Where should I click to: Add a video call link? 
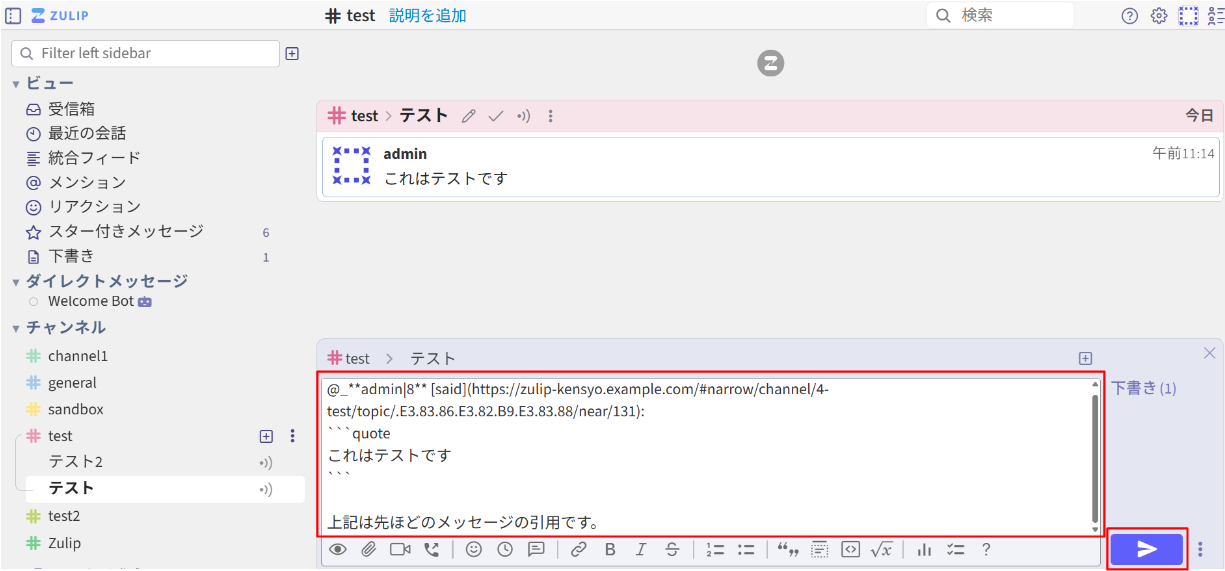400,549
